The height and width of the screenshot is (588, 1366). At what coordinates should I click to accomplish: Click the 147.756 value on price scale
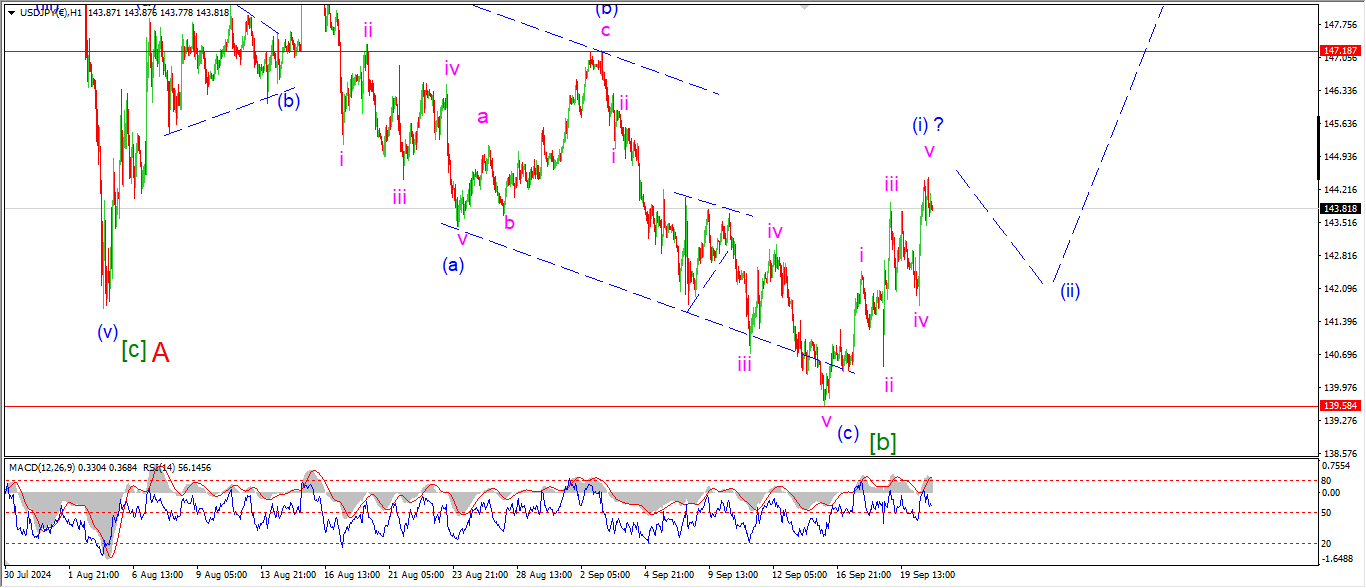click(x=1337, y=24)
